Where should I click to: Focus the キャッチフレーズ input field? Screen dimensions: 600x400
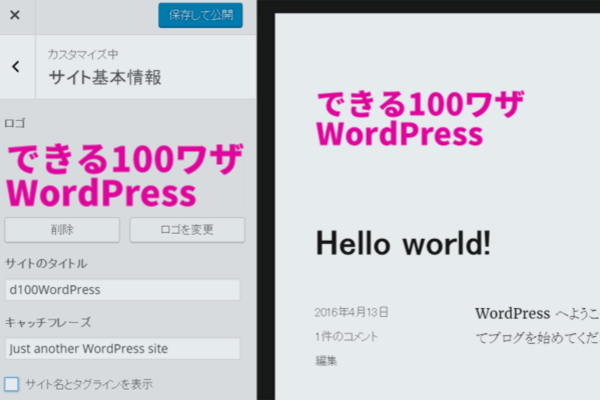pos(122,349)
